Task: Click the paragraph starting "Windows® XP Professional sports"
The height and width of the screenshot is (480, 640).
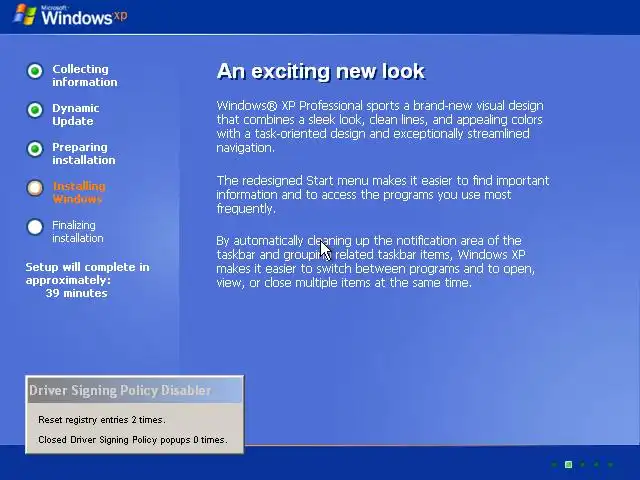Action: click(x=380, y=127)
